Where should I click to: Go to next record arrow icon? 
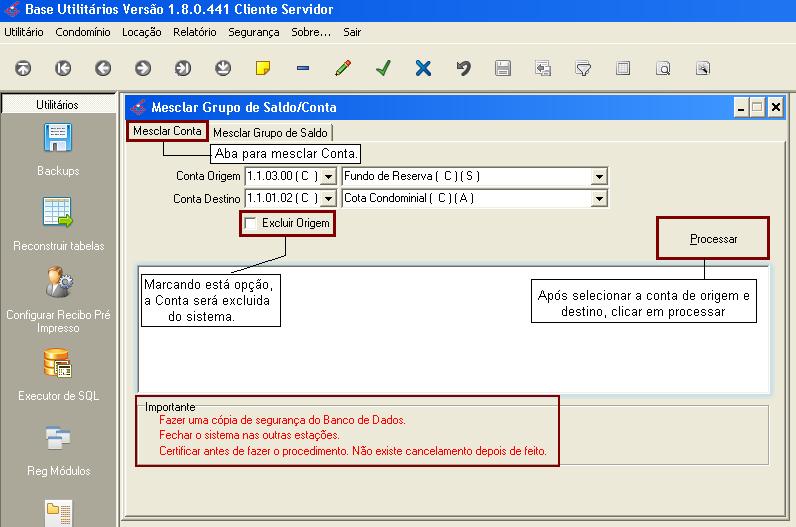[143, 68]
